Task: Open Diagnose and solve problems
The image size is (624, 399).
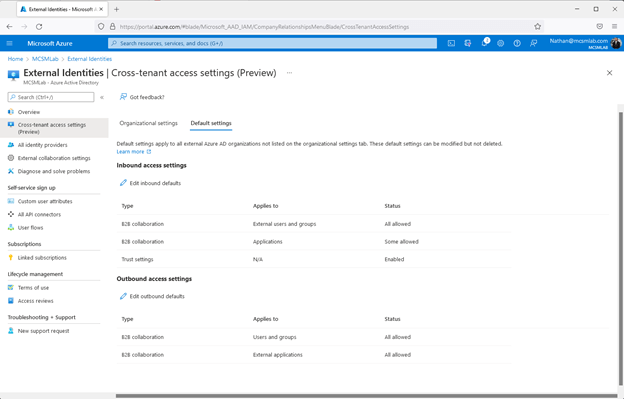Action: coord(54,171)
